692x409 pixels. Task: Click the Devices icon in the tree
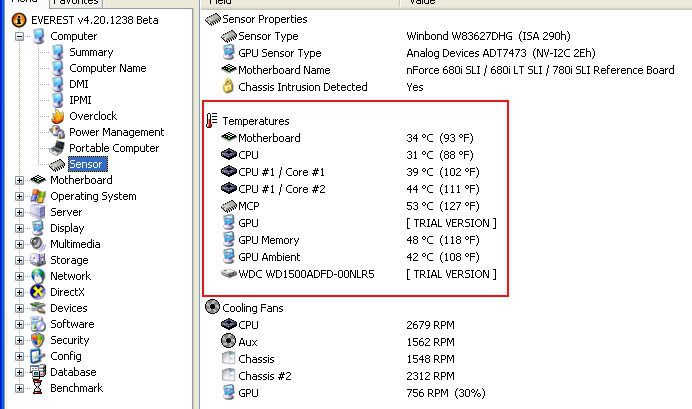pos(38,308)
